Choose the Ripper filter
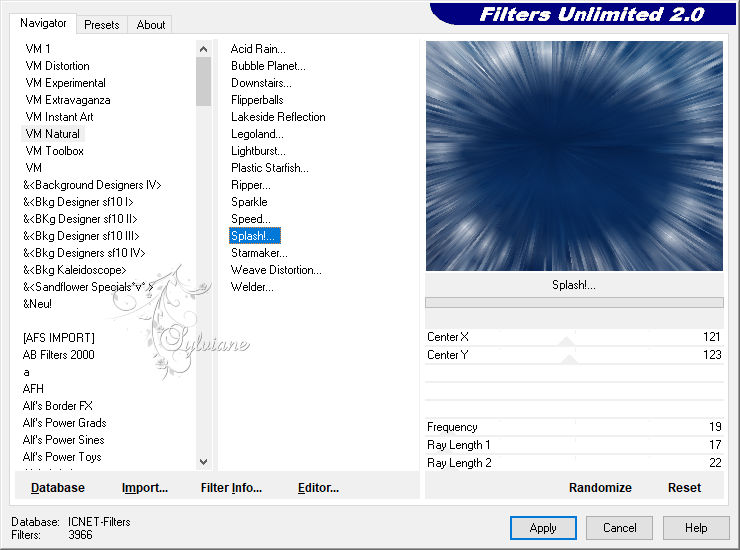Viewport: 740px width, 550px height. point(251,185)
